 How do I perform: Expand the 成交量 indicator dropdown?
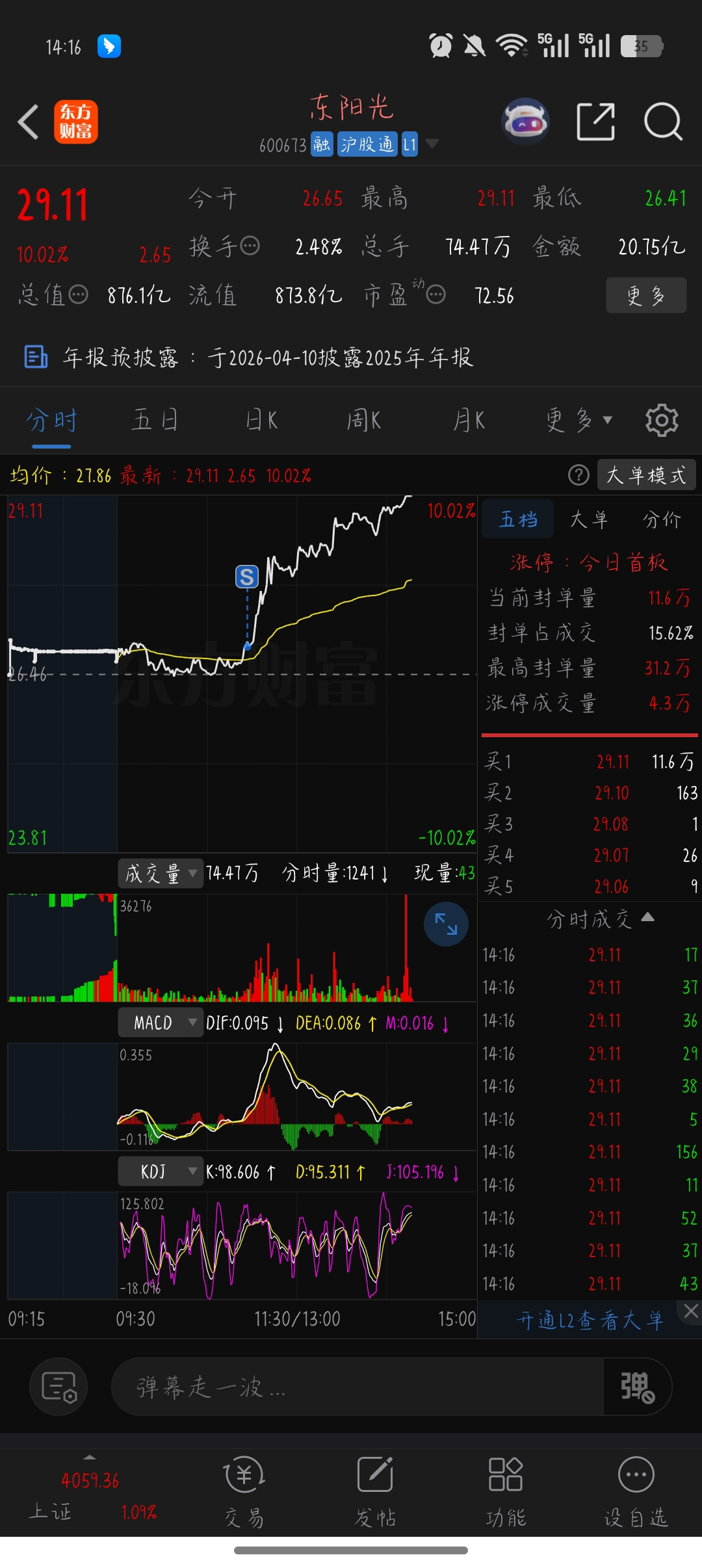(x=161, y=873)
